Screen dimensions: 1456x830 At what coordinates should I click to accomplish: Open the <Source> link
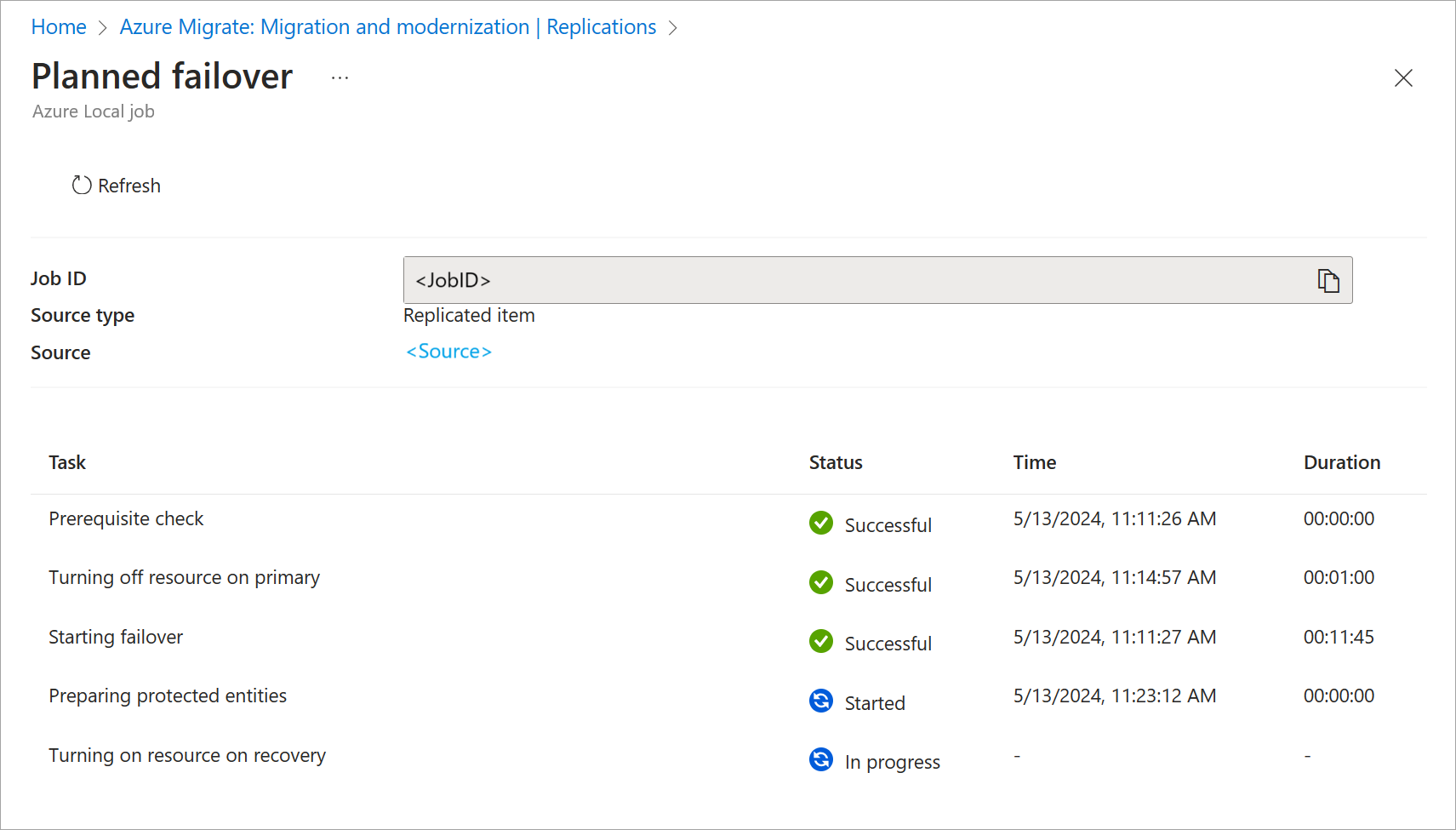point(448,352)
